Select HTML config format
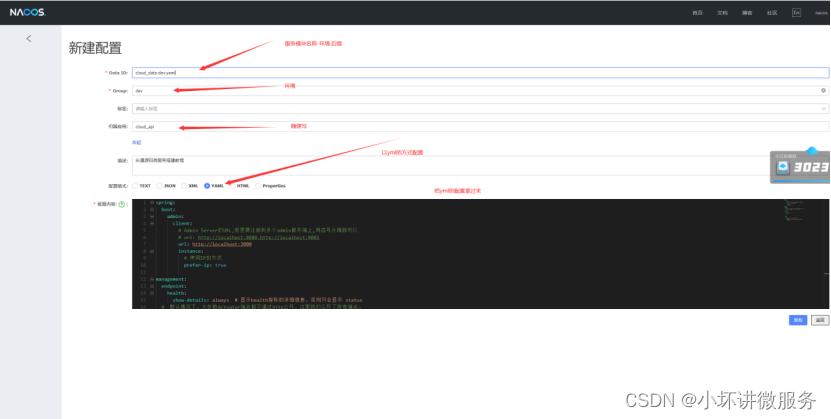 click(x=233, y=186)
